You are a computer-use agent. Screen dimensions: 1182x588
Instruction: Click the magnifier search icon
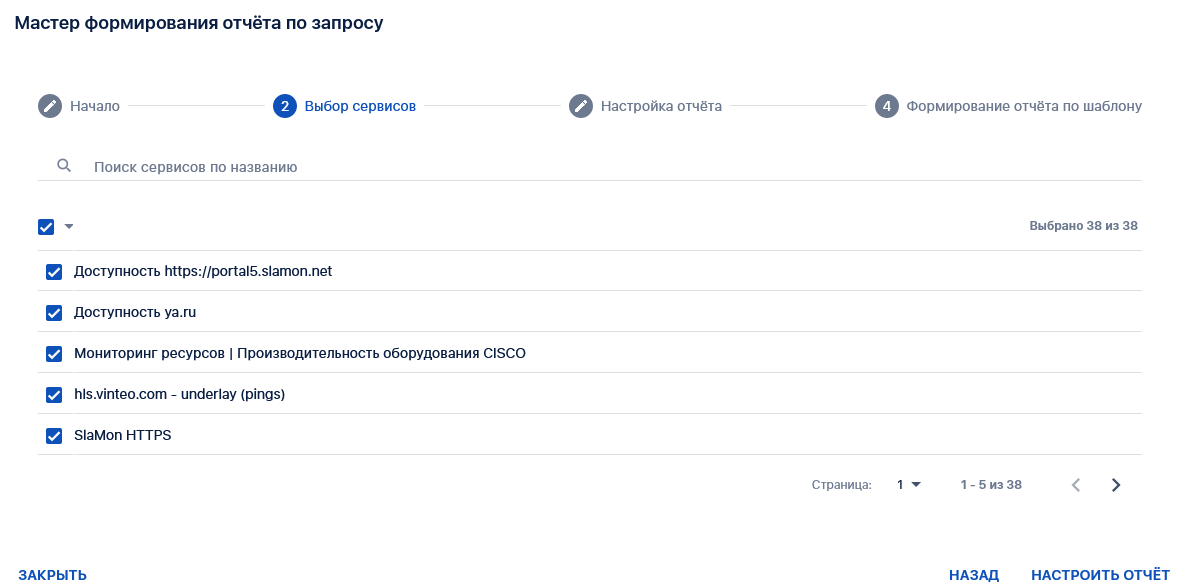coord(64,166)
